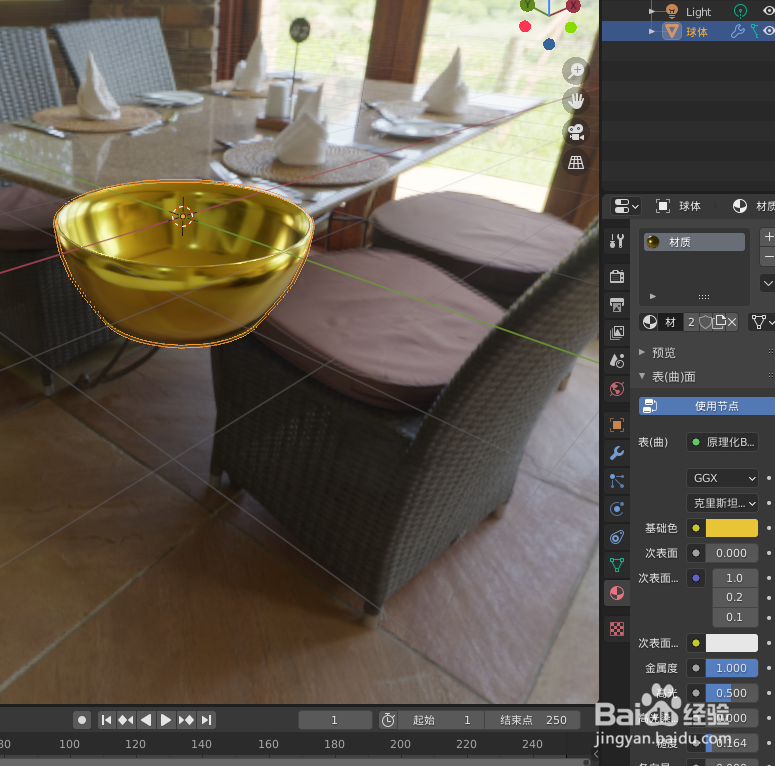Play the animation forward
Image resolution: width=775 pixels, height=766 pixels.
(166, 720)
